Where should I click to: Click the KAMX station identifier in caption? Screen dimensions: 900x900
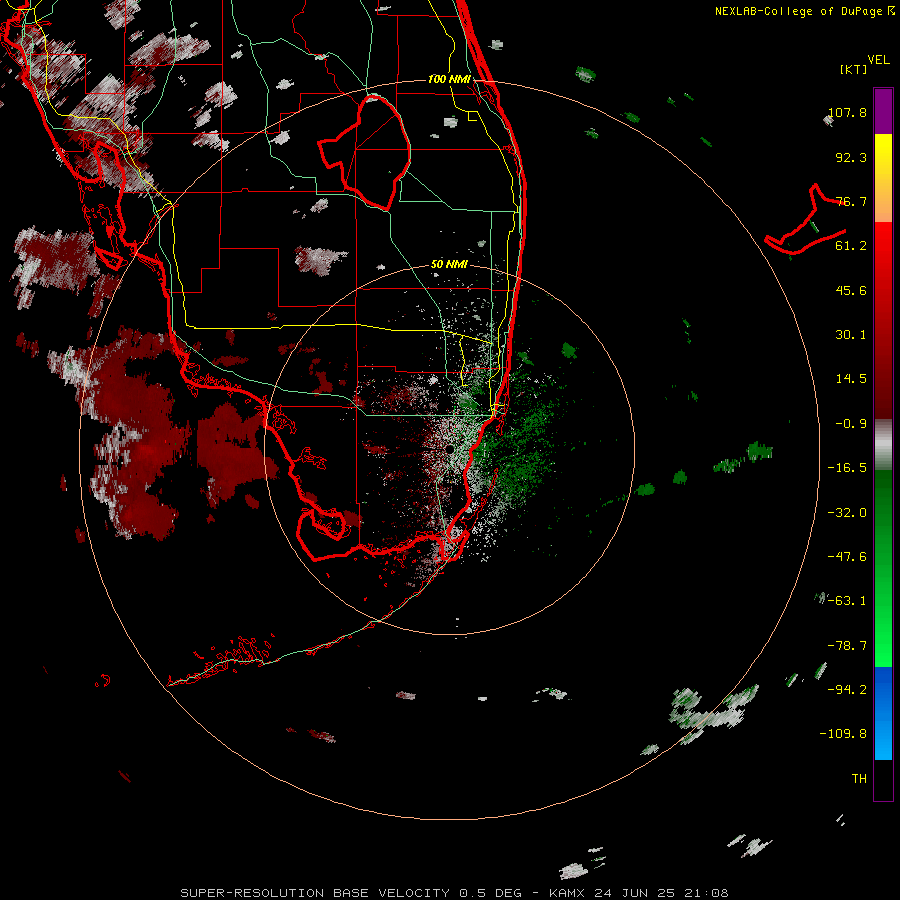point(567,893)
